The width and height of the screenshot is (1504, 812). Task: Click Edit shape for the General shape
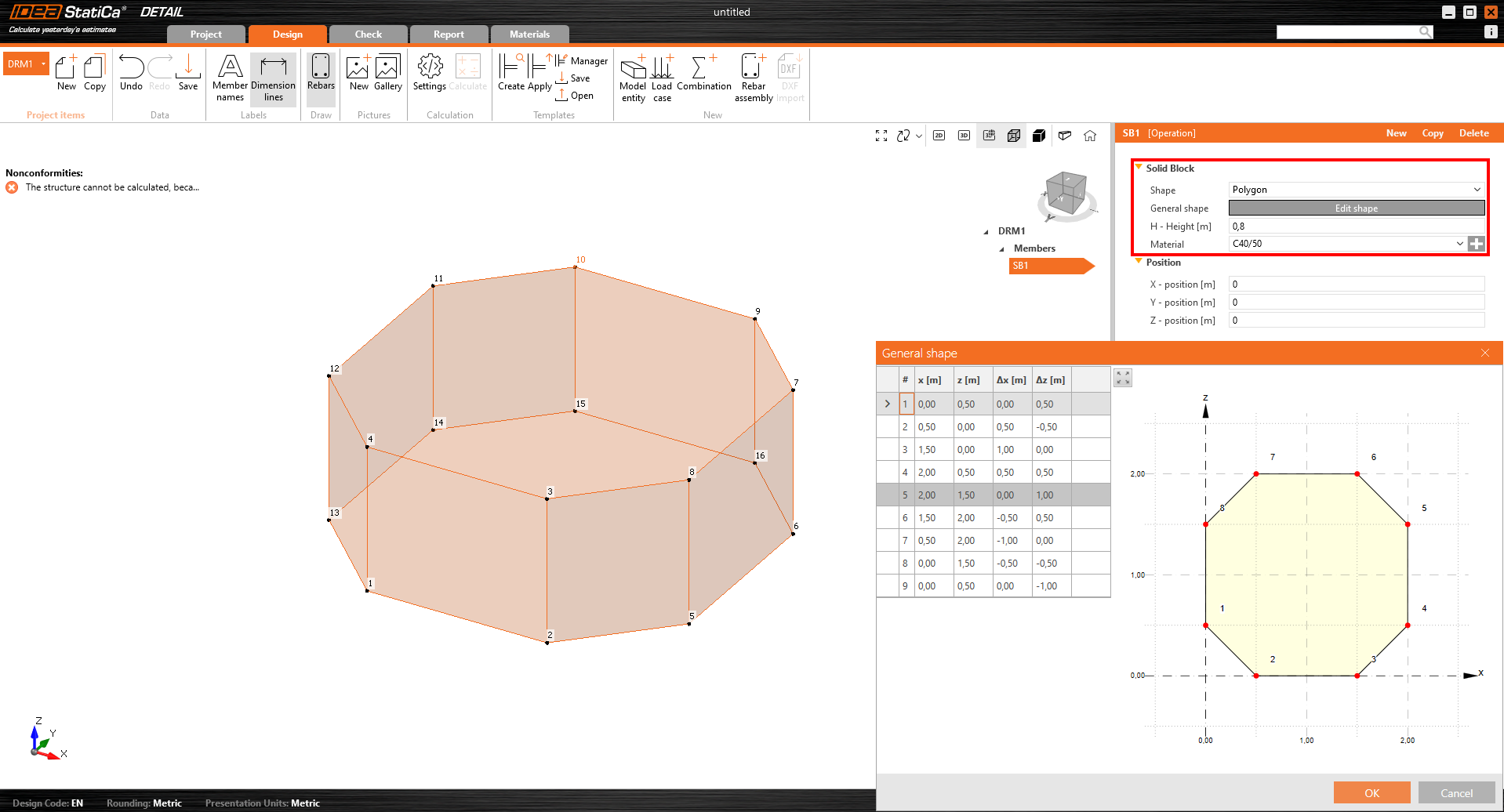1356,208
